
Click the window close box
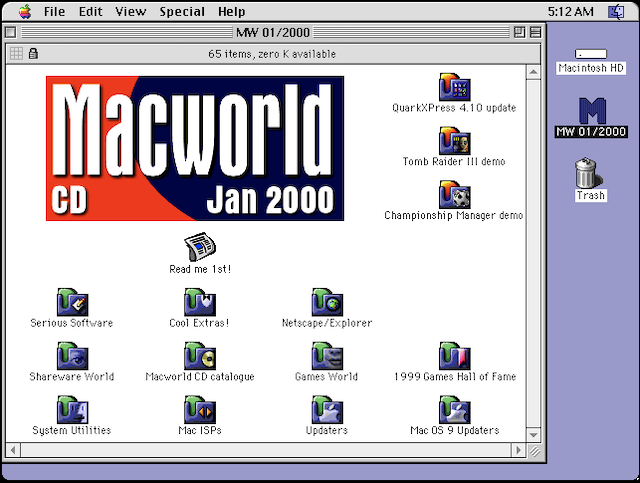coord(11,32)
